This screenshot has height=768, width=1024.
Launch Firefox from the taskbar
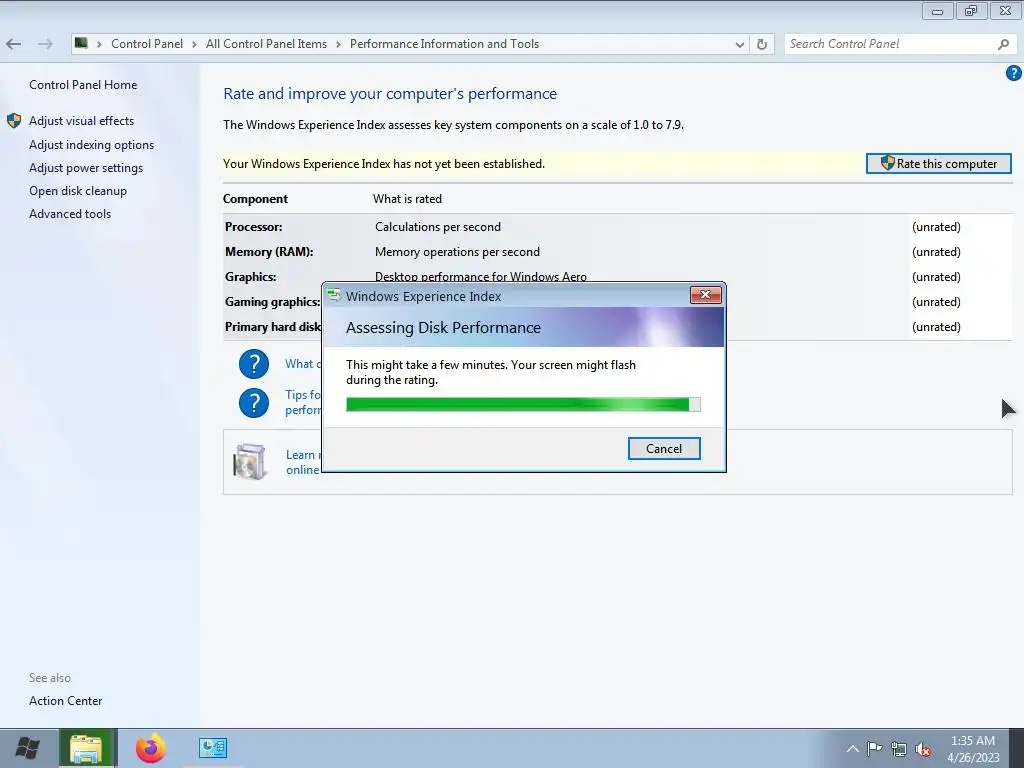coord(151,748)
